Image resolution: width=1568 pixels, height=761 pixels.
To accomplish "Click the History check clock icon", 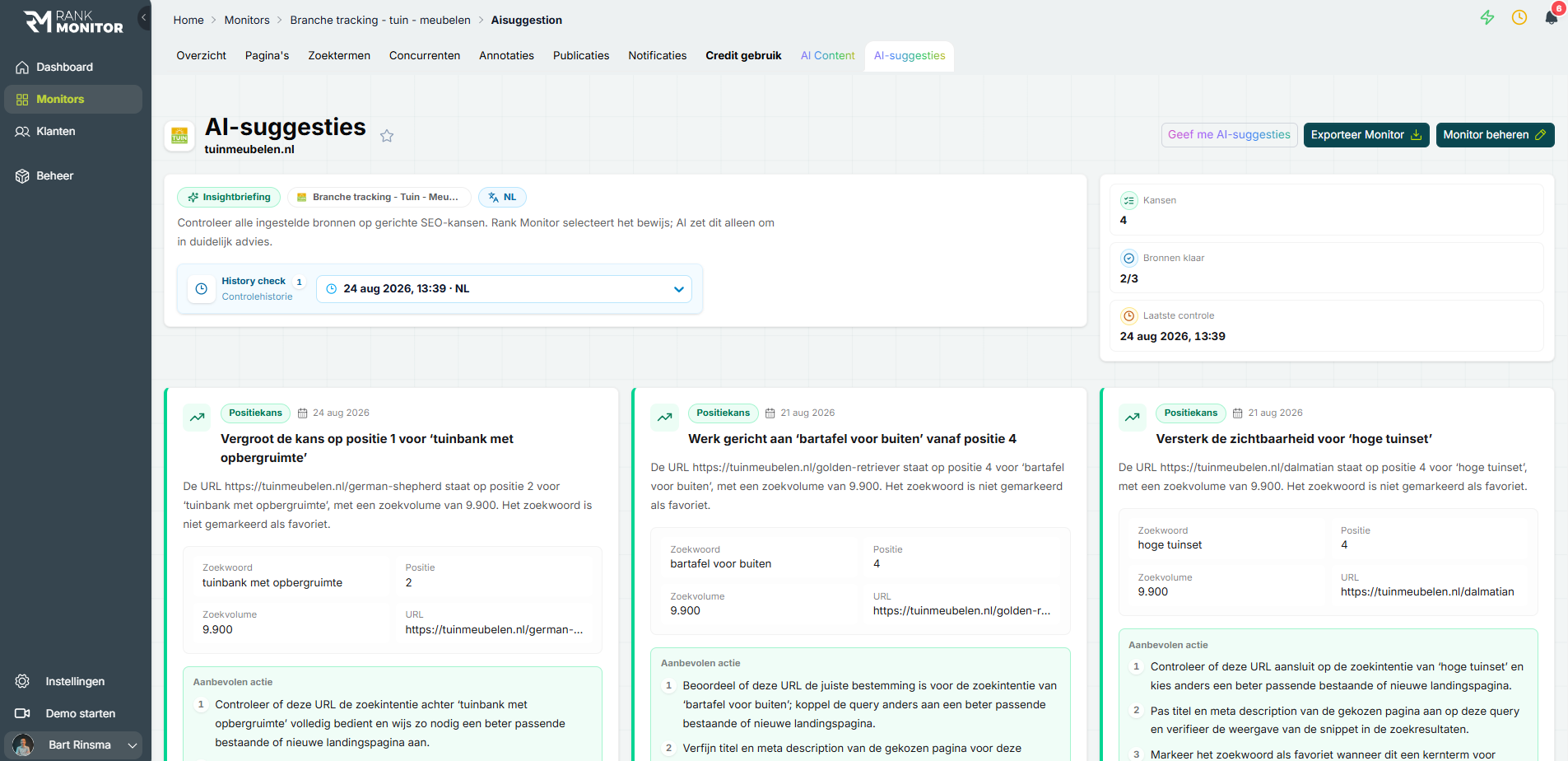I will point(202,289).
